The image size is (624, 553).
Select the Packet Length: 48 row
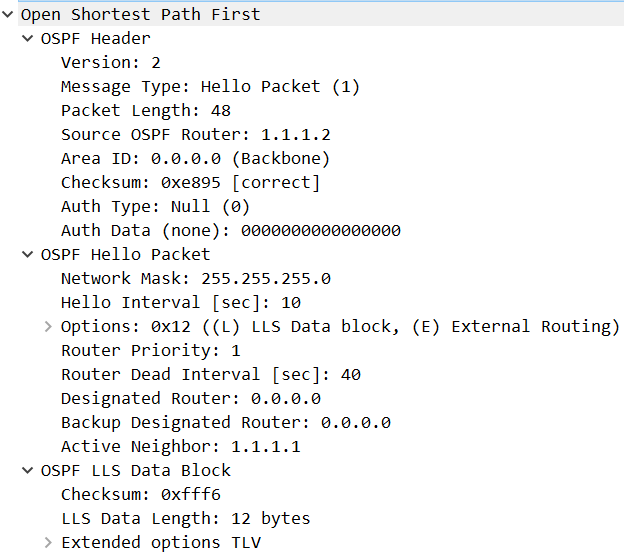[146, 111]
